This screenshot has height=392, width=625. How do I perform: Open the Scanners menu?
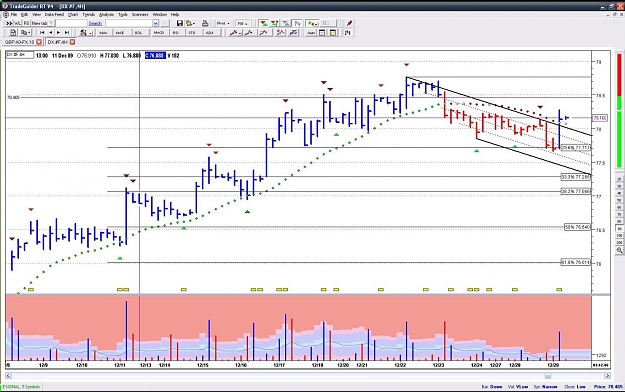pyautogui.click(x=140, y=14)
